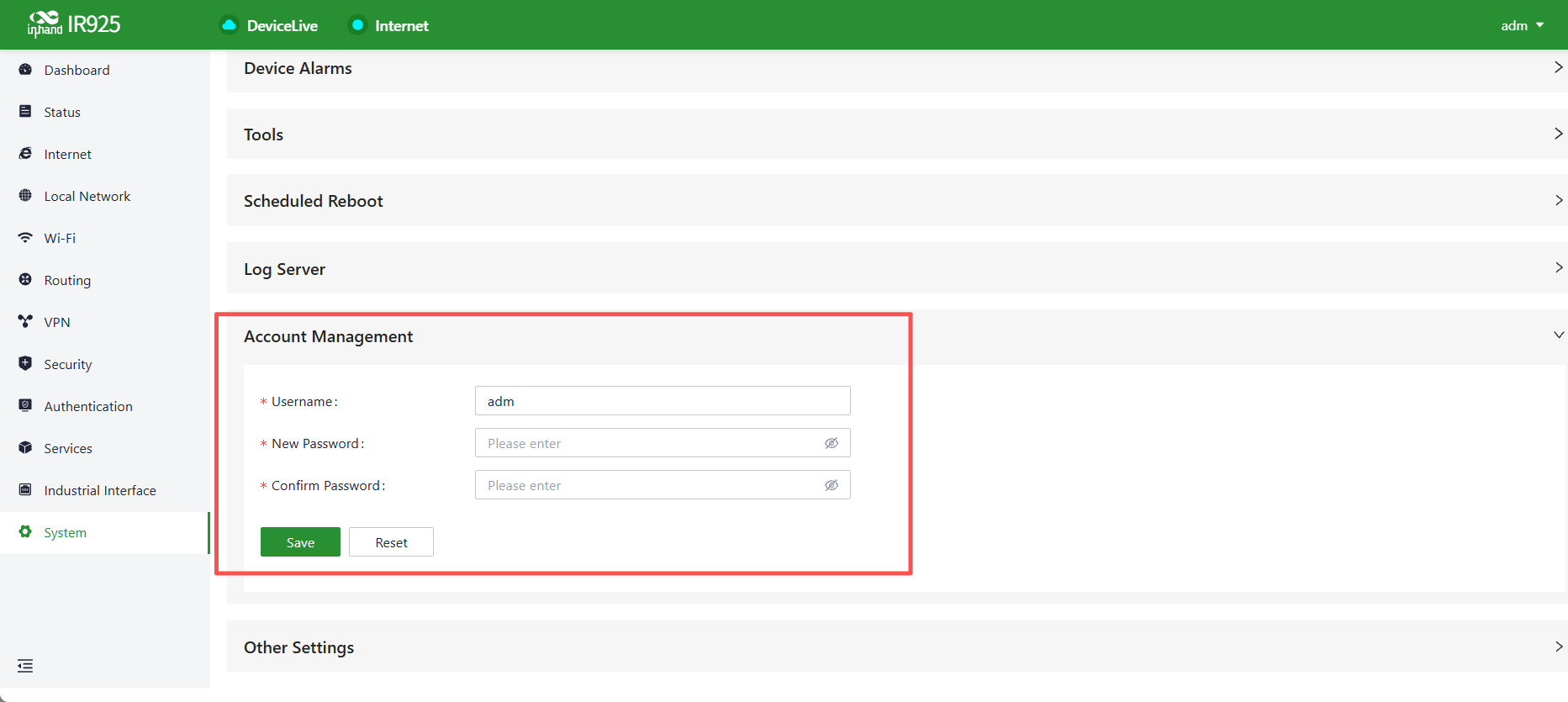1568x702 pixels.
Task: Collapse the Account Management section arrow
Action: [1558, 335]
